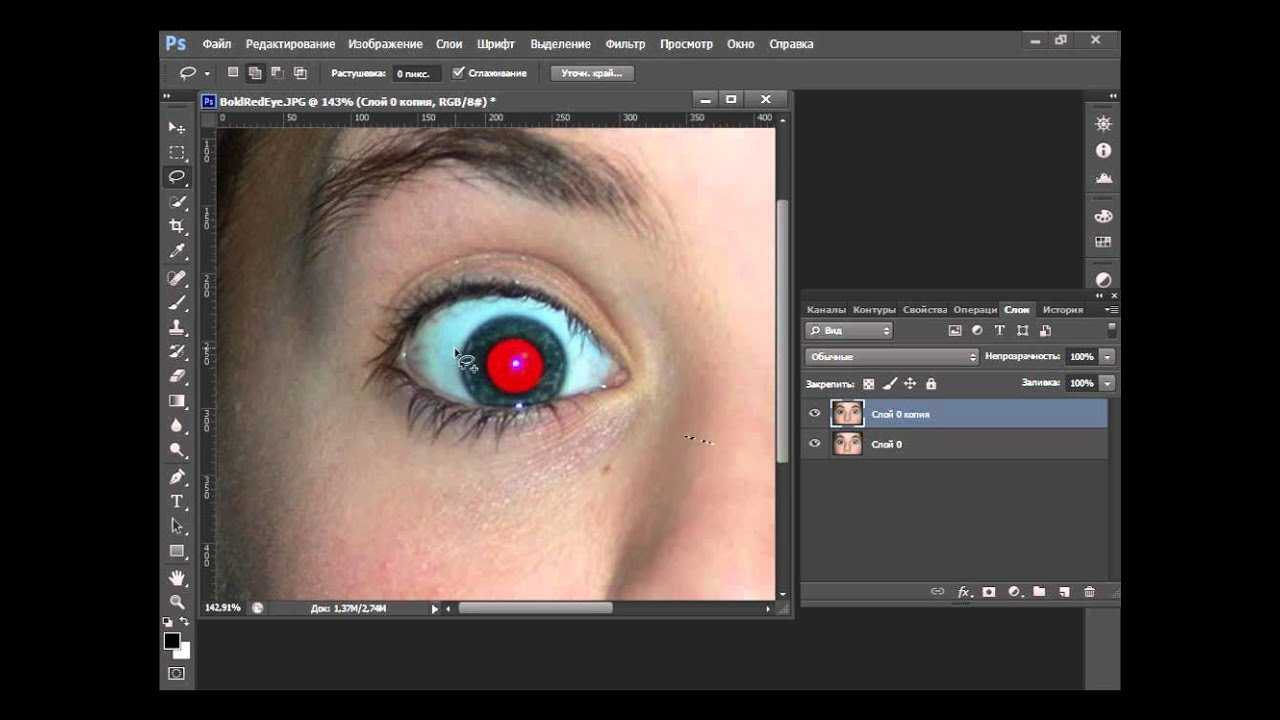Switch to the Каналы tab
This screenshot has height=720, width=1280.
click(x=826, y=310)
